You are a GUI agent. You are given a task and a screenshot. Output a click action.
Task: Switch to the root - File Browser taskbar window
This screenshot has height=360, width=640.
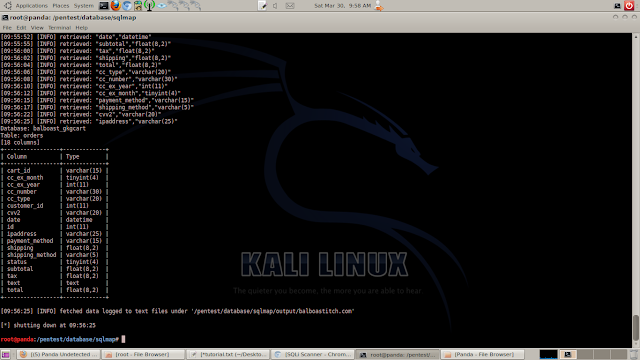[x=143, y=354]
